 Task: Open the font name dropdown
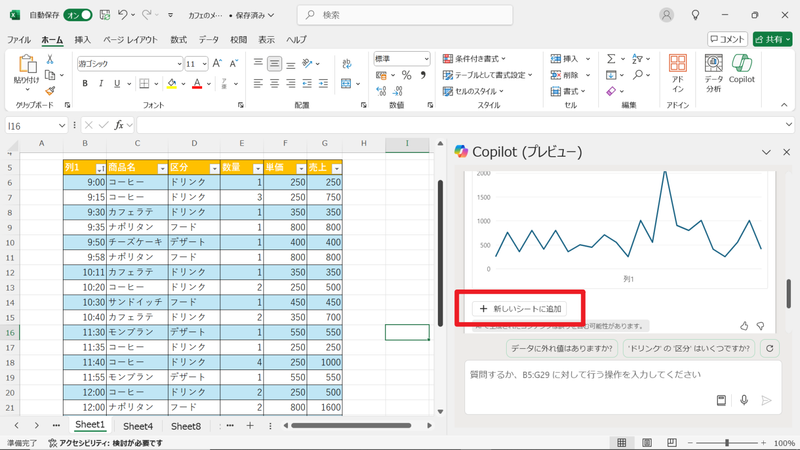(179, 64)
